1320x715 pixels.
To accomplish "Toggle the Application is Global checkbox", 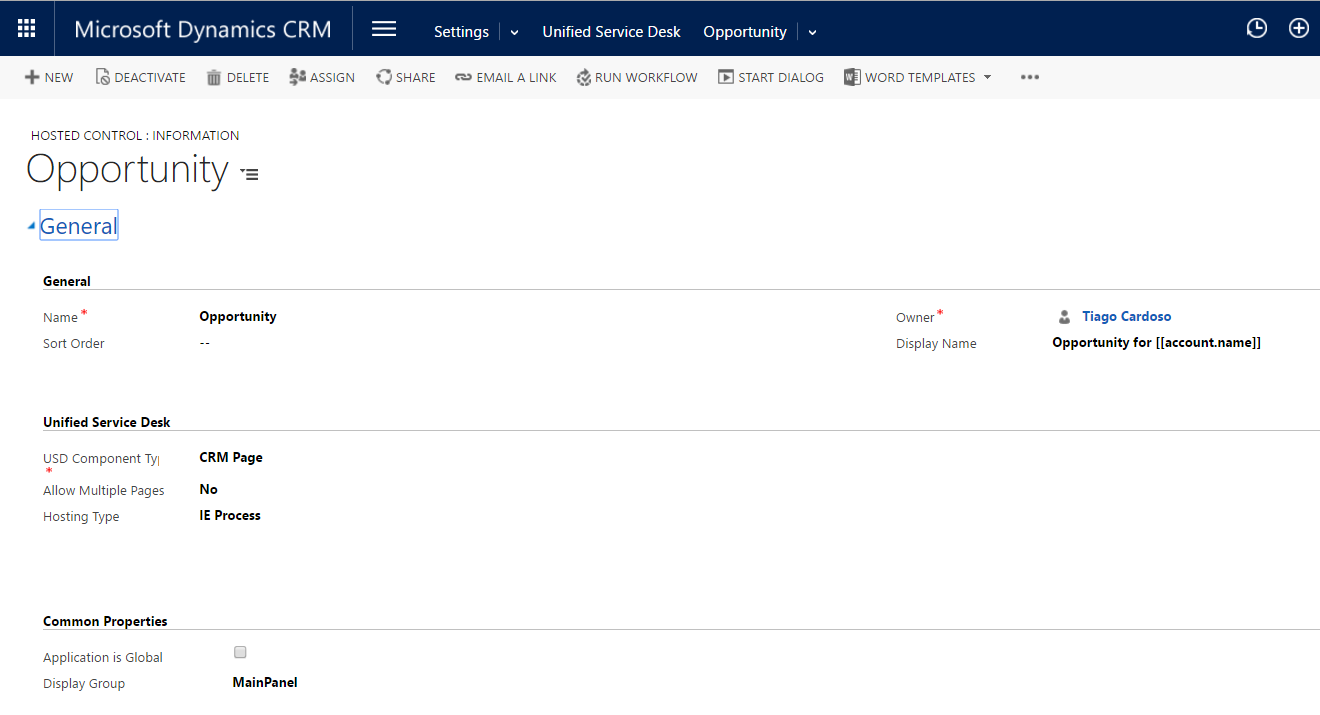I will 240,652.
